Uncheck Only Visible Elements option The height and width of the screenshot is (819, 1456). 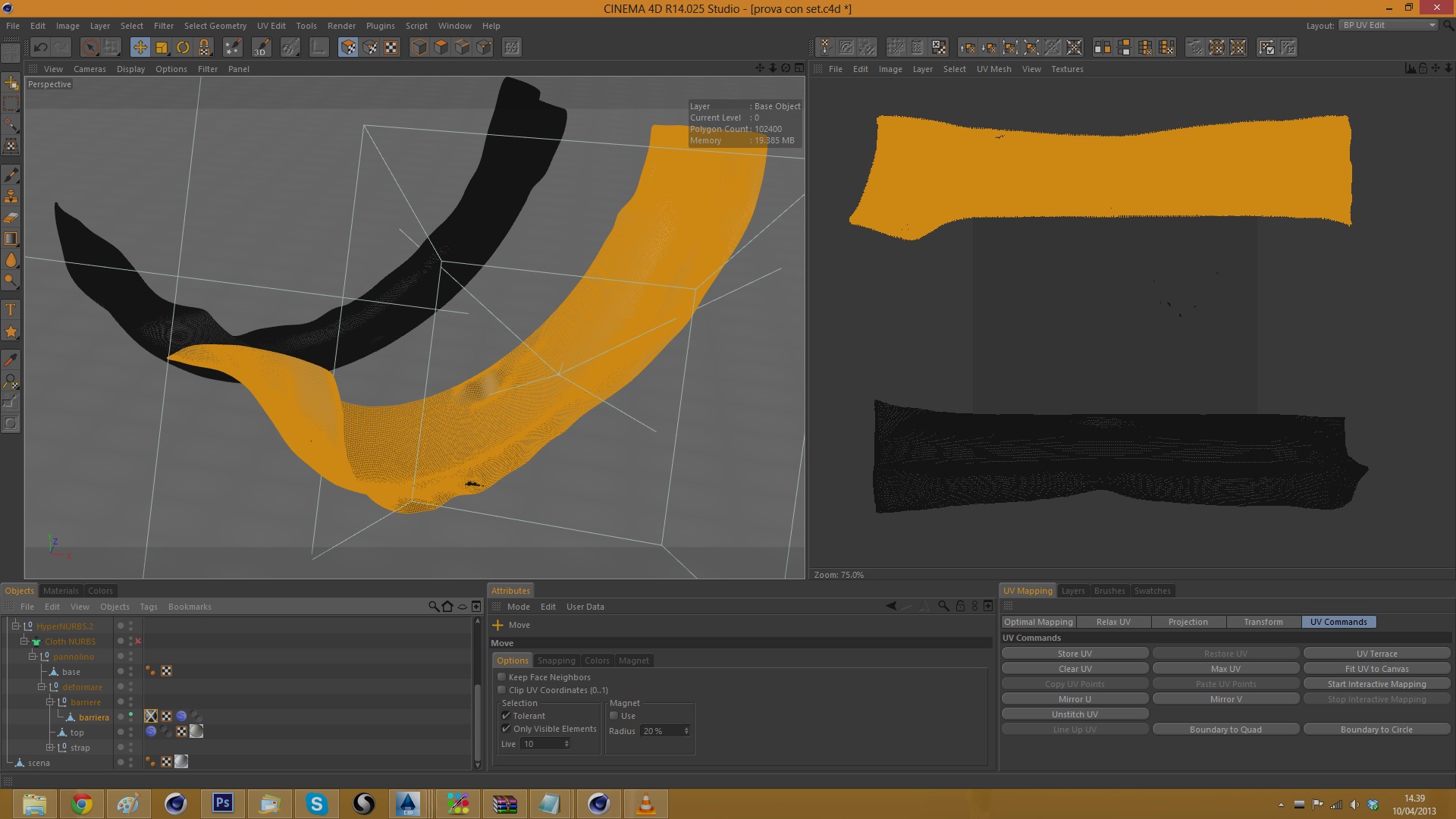coord(507,729)
